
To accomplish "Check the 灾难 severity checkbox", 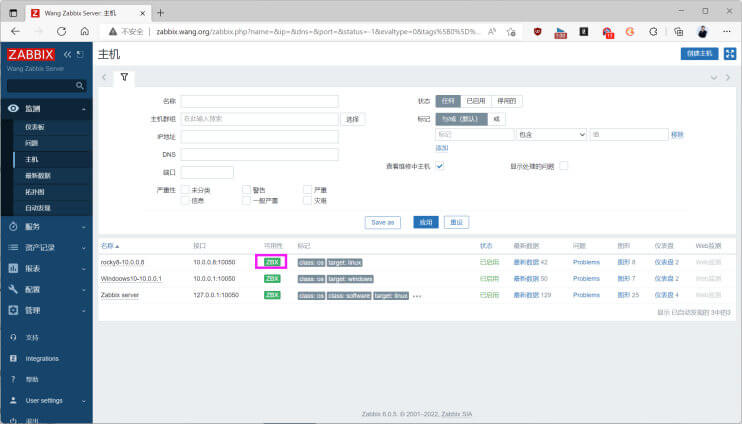I will click(x=307, y=200).
